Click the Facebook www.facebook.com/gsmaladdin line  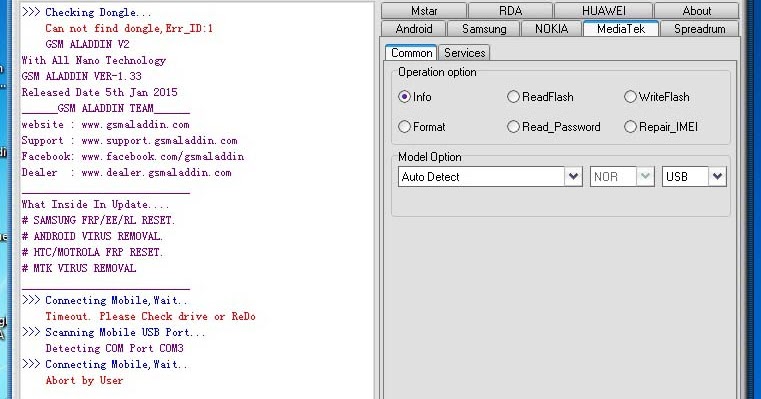pos(132,156)
